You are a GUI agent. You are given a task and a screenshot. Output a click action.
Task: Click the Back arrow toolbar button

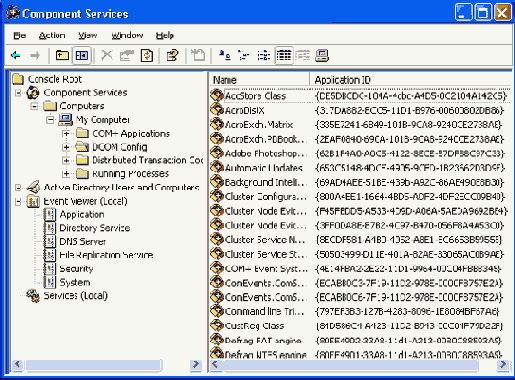coord(16,55)
